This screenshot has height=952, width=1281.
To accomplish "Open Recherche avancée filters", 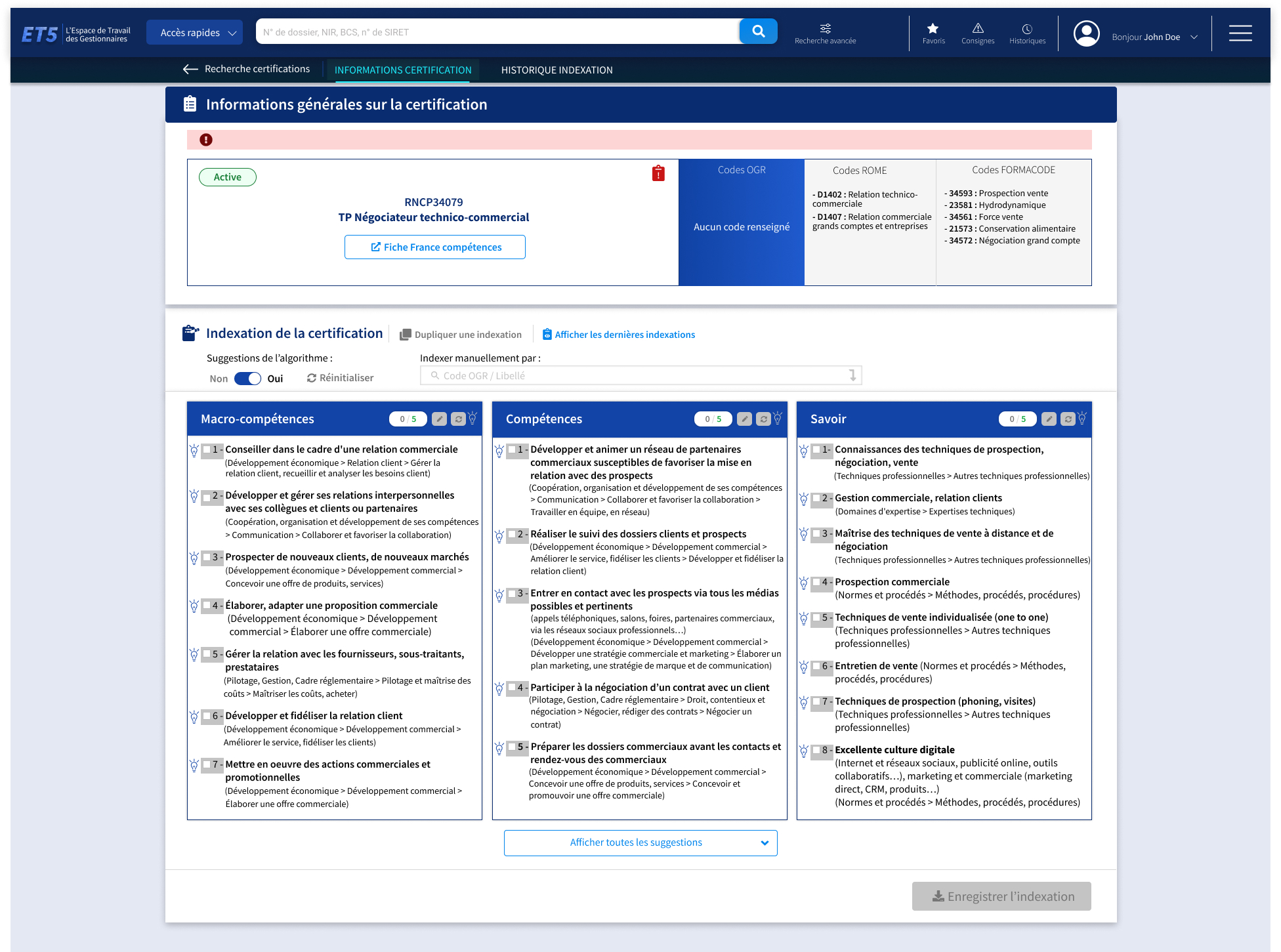I will [825, 33].
